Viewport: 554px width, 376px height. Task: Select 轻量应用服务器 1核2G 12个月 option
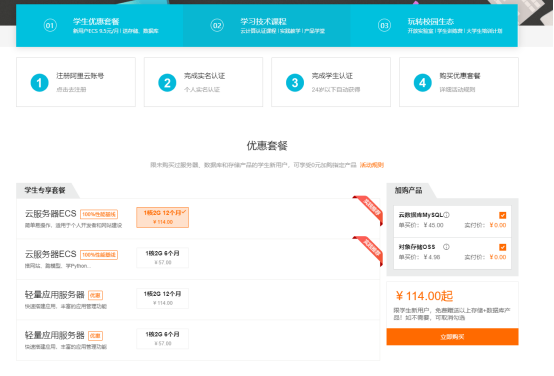pos(163,298)
